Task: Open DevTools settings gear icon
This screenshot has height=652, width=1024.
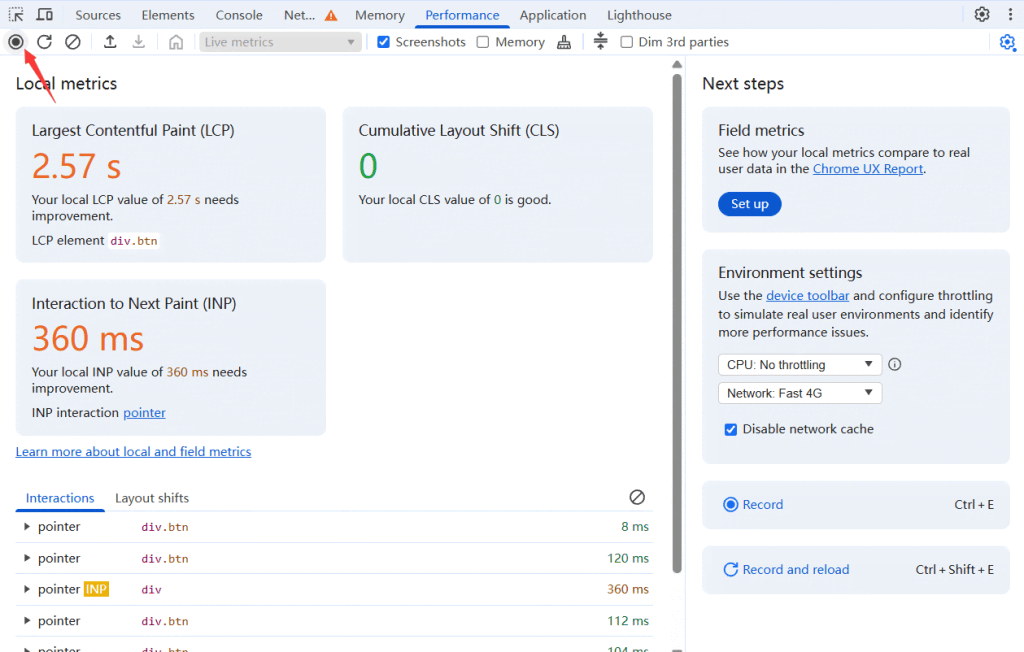Action: [982, 14]
